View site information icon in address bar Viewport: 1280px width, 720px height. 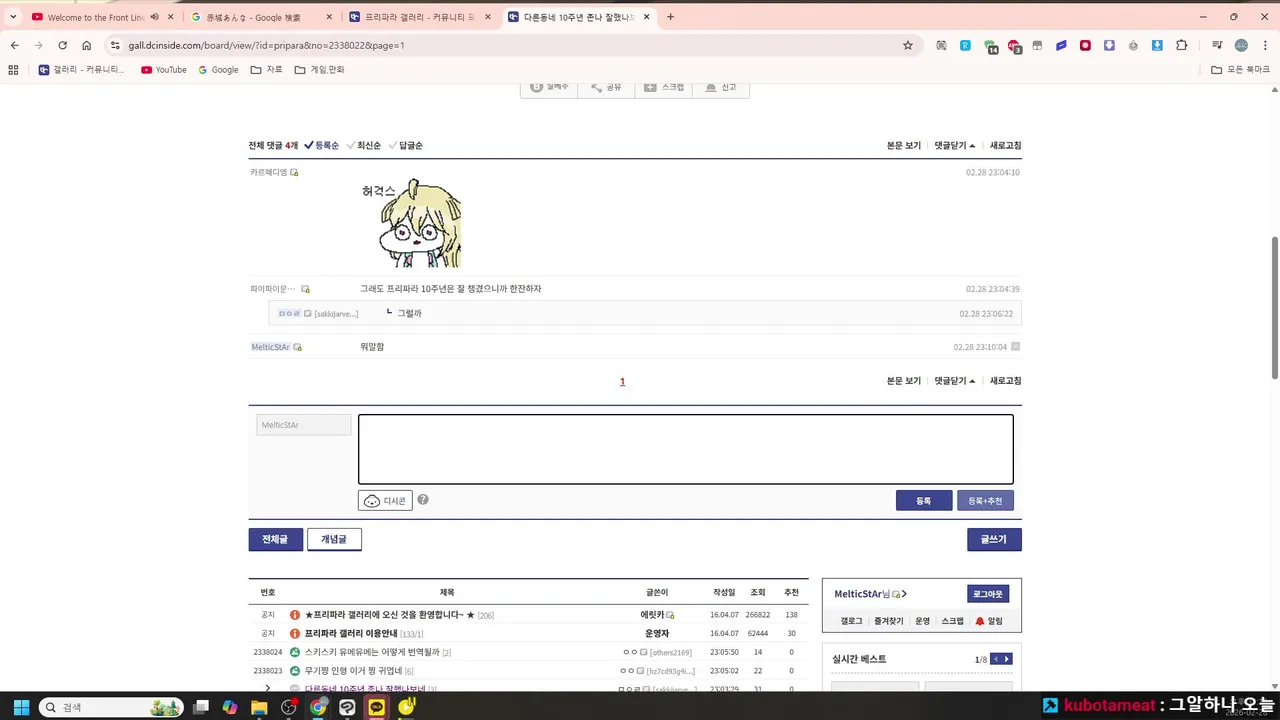click(x=115, y=45)
